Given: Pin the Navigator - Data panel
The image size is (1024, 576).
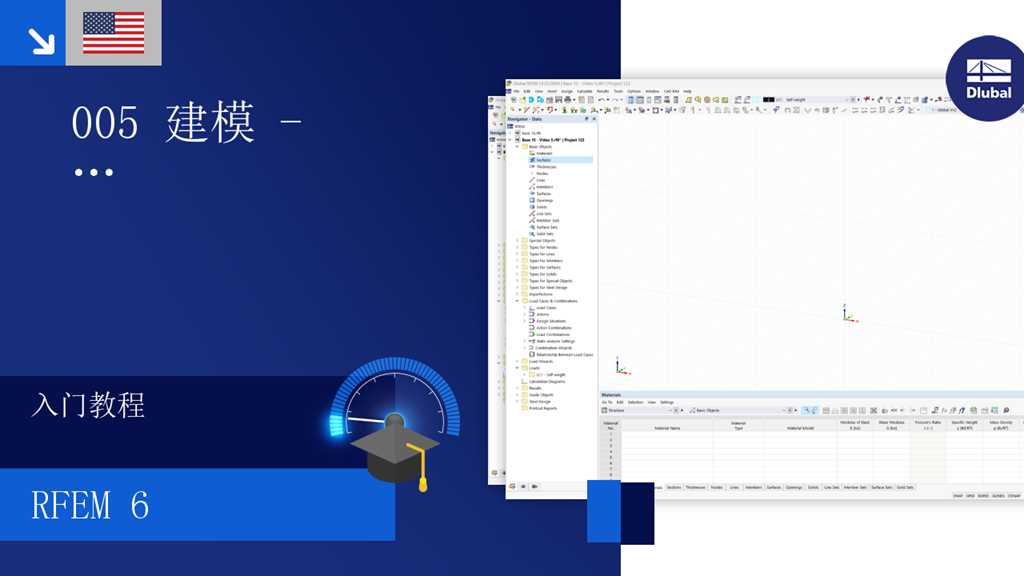Looking at the screenshot, I should [586, 119].
